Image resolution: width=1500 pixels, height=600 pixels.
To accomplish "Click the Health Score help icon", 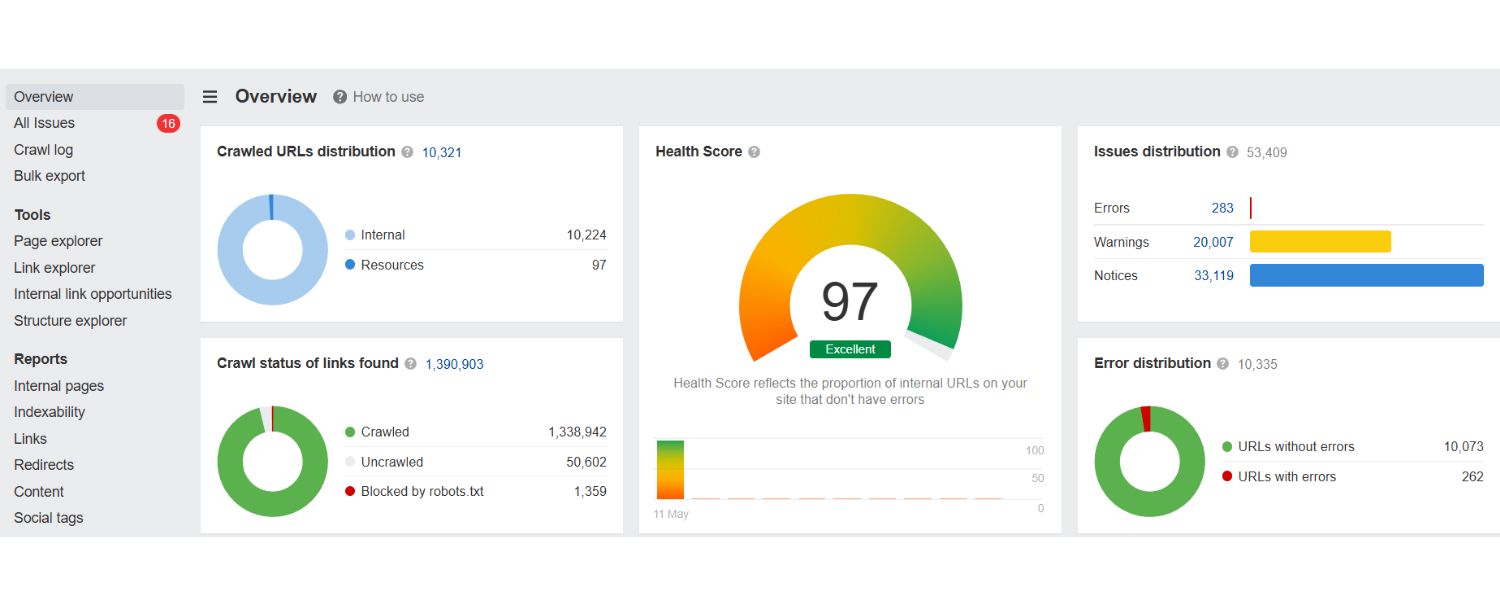I will [756, 151].
